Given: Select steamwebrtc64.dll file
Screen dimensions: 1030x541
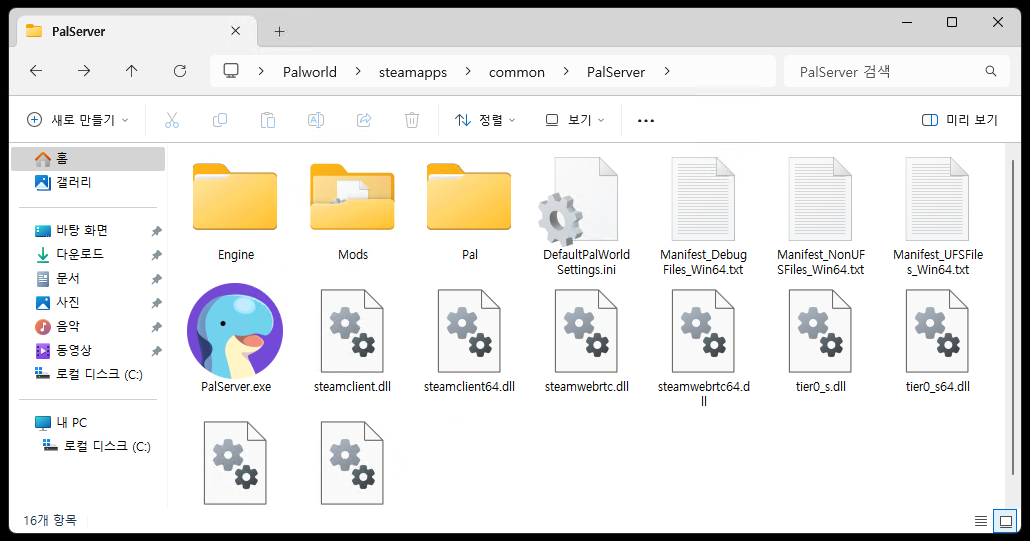Looking at the screenshot, I should click(x=703, y=348).
